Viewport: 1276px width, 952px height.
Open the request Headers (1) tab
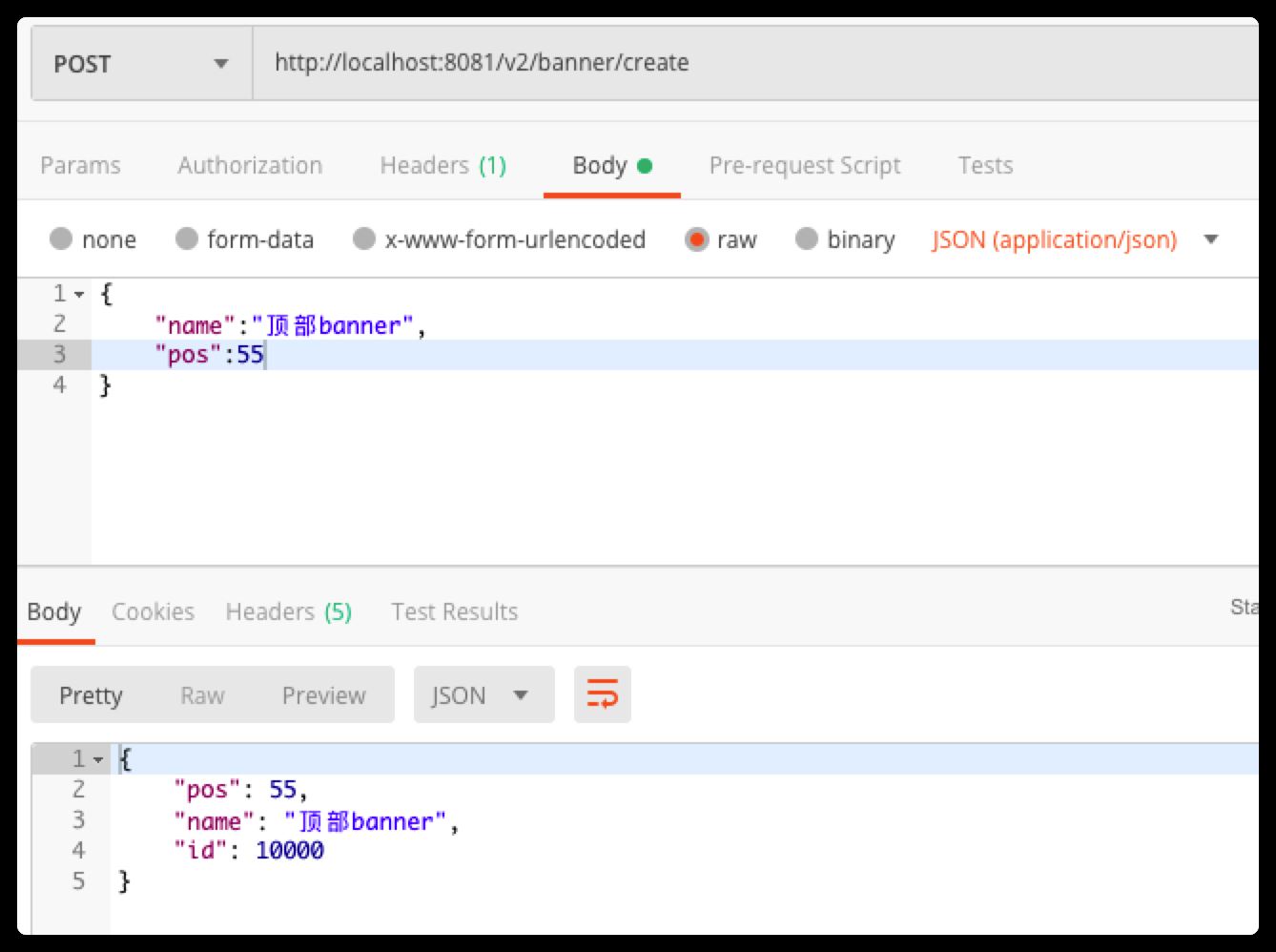442,165
